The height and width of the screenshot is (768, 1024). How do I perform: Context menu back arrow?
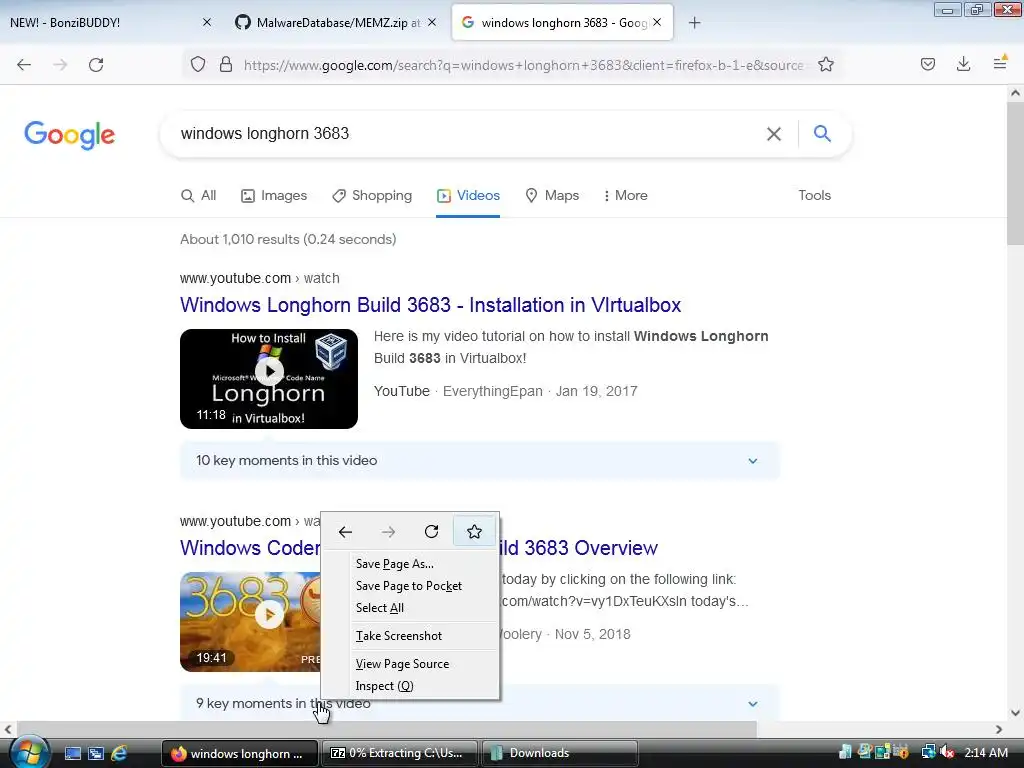pos(345,532)
